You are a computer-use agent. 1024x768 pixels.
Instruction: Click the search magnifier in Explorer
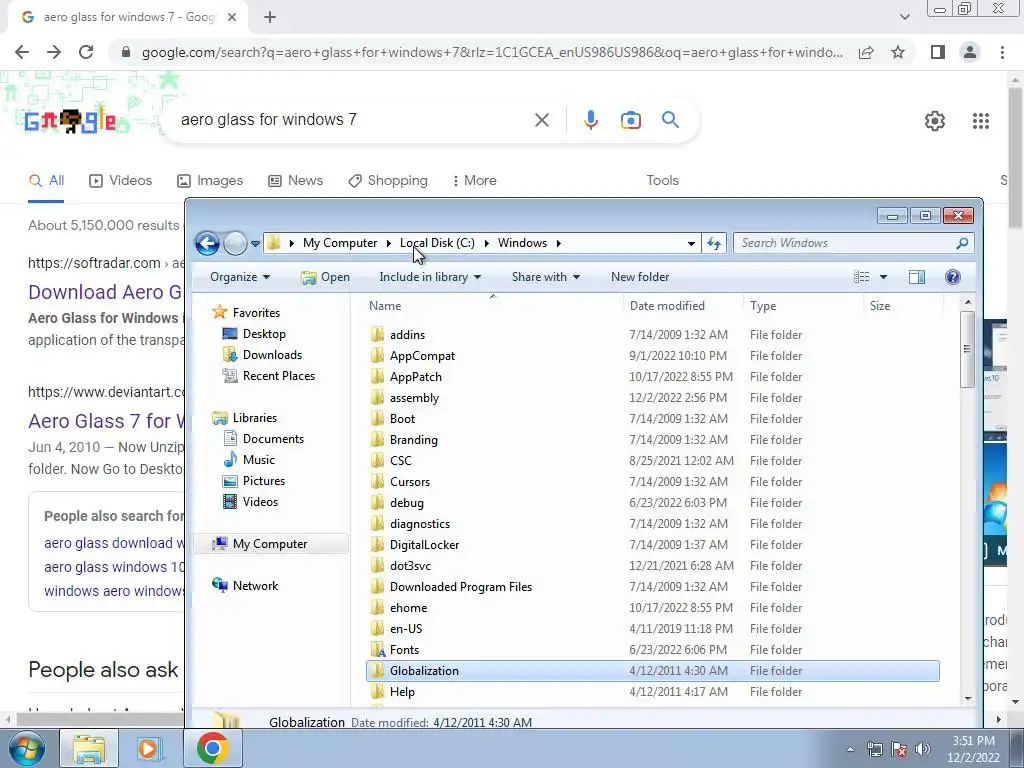(x=962, y=244)
